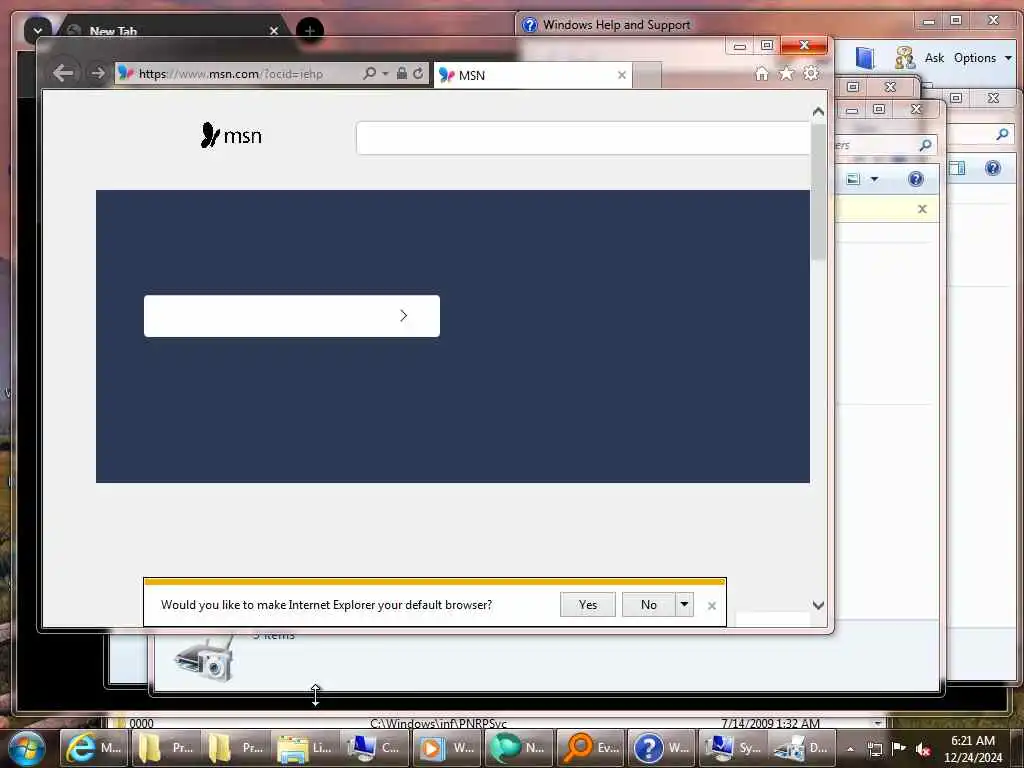Go forward in Internet Explorer
Image resolution: width=1024 pixels, height=768 pixels.
tap(98, 73)
